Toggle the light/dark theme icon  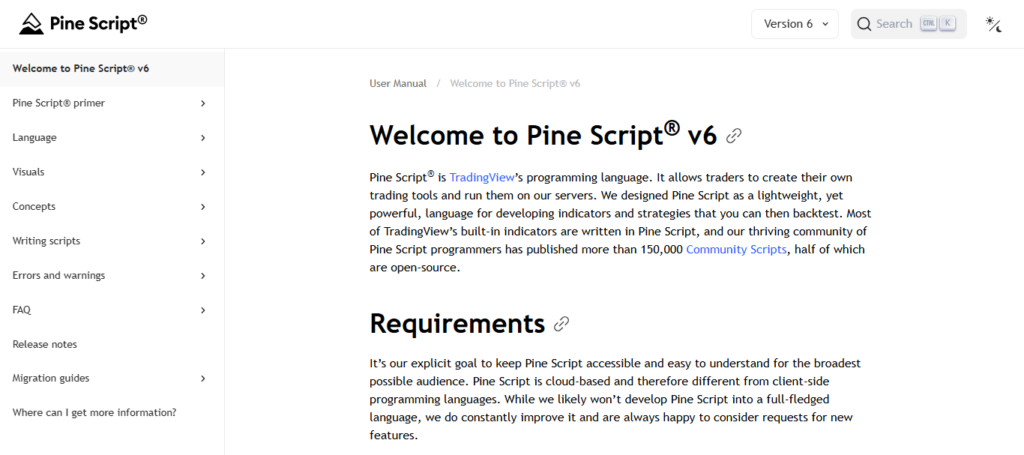pos(993,24)
